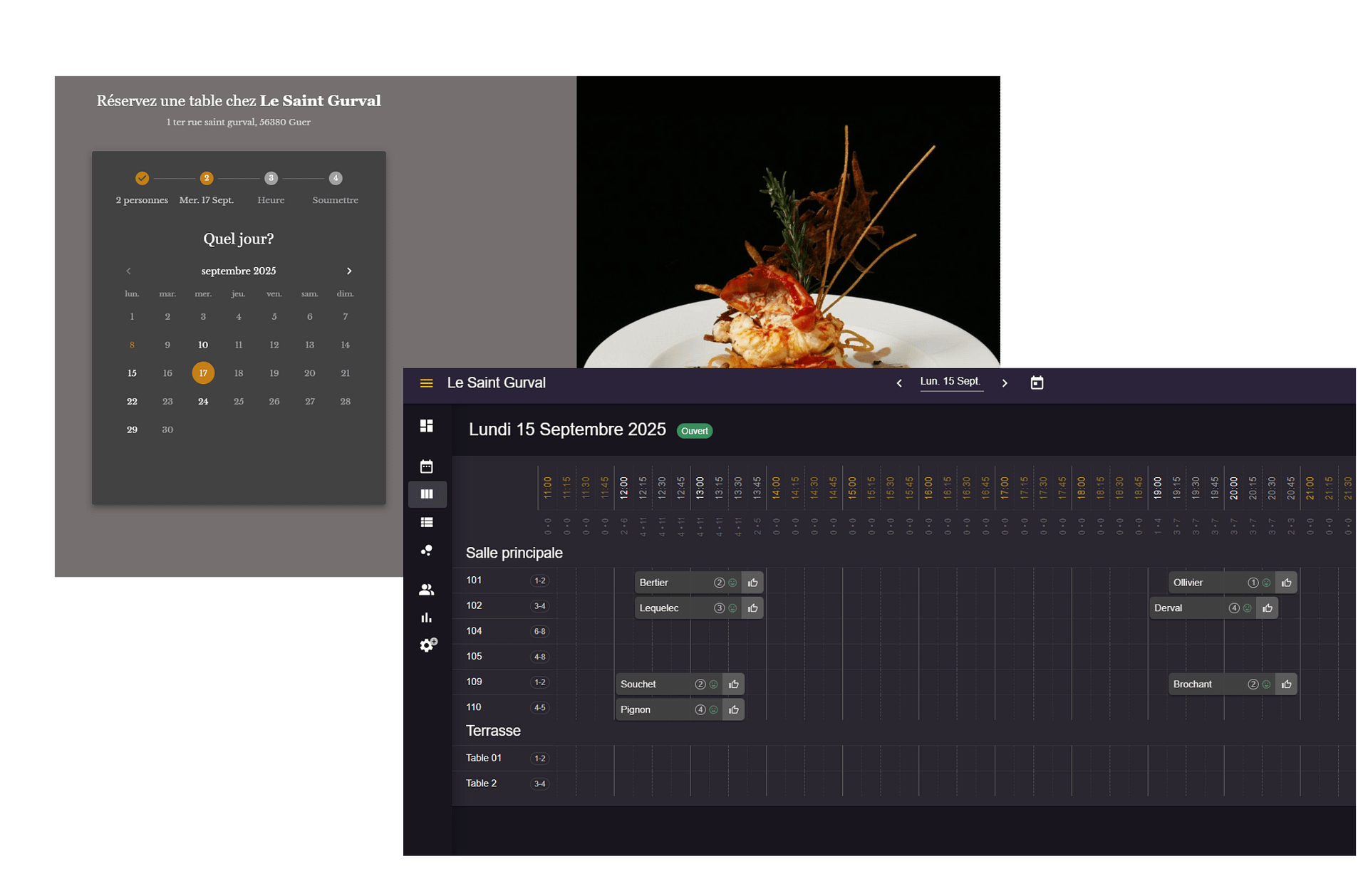Open the date picker calendar icon in the header
Image resolution: width=1368 pixels, height=896 pixels.
pos(1037,383)
